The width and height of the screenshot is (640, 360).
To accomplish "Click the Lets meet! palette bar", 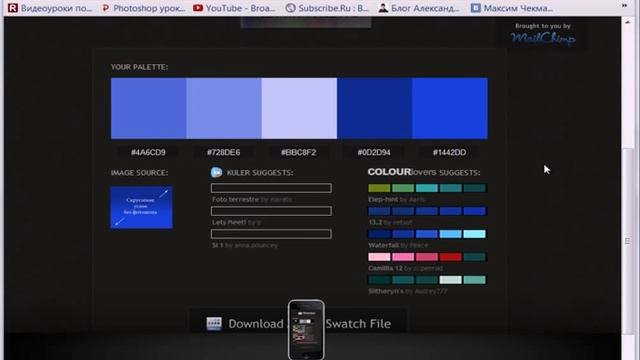I will 271,211.
